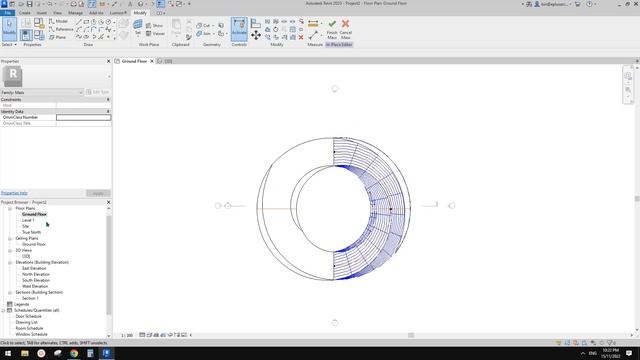This screenshot has width=640, height=360.
Task: Select Door Schedule in Project Browser
Action: 28,316
